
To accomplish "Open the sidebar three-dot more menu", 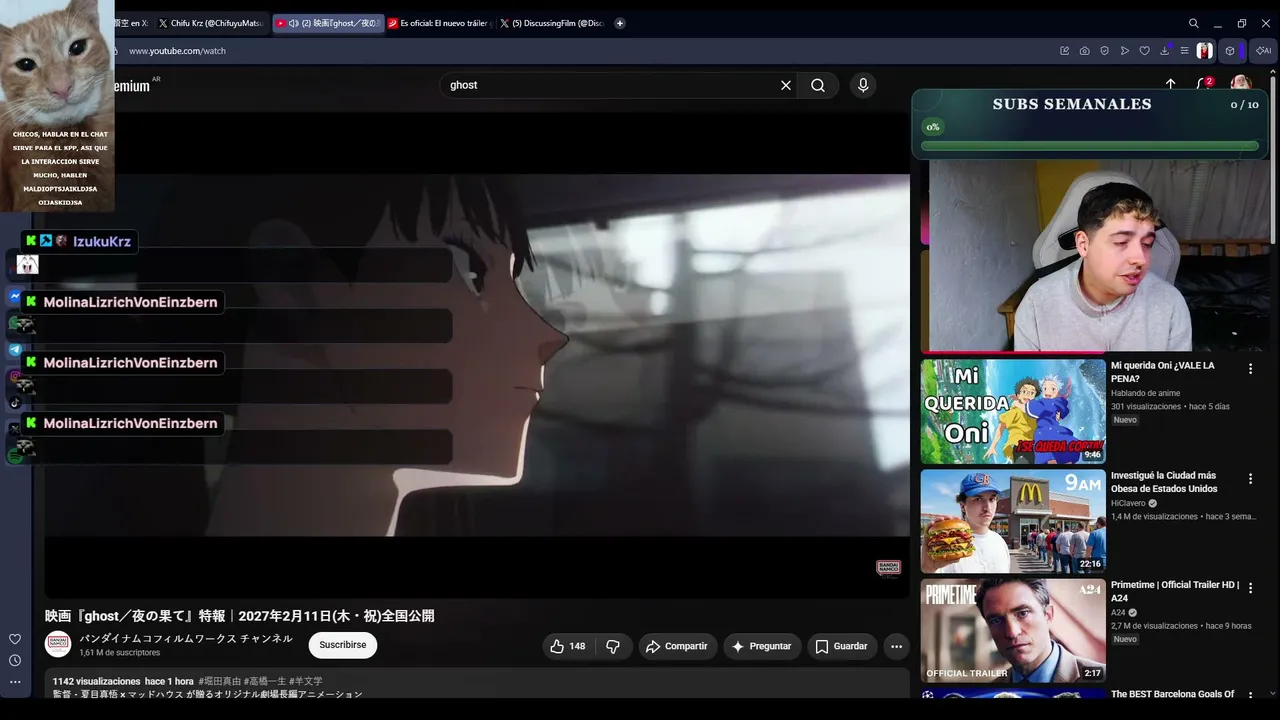I will 15,682.
